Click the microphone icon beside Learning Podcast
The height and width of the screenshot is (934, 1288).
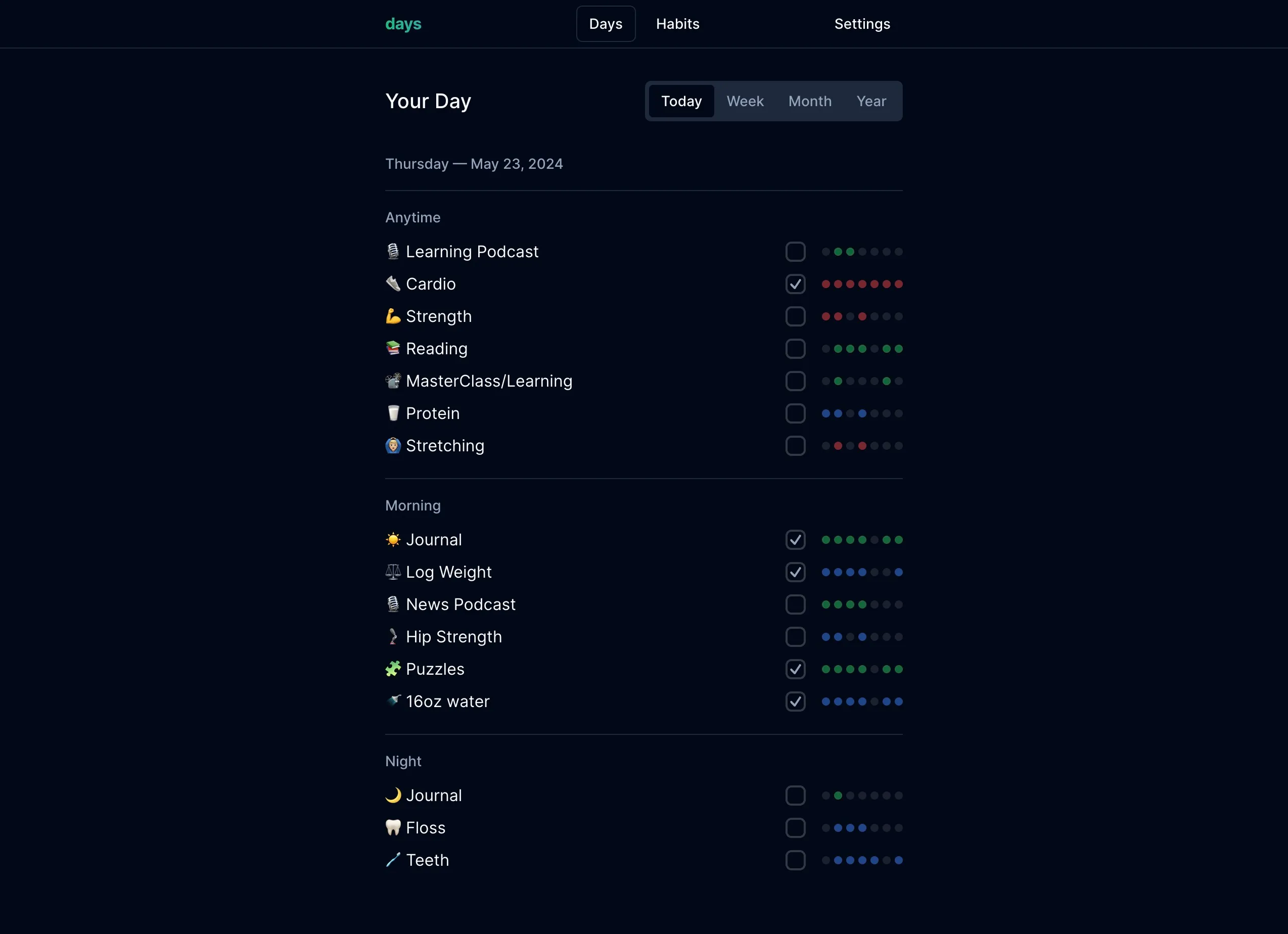coord(393,252)
